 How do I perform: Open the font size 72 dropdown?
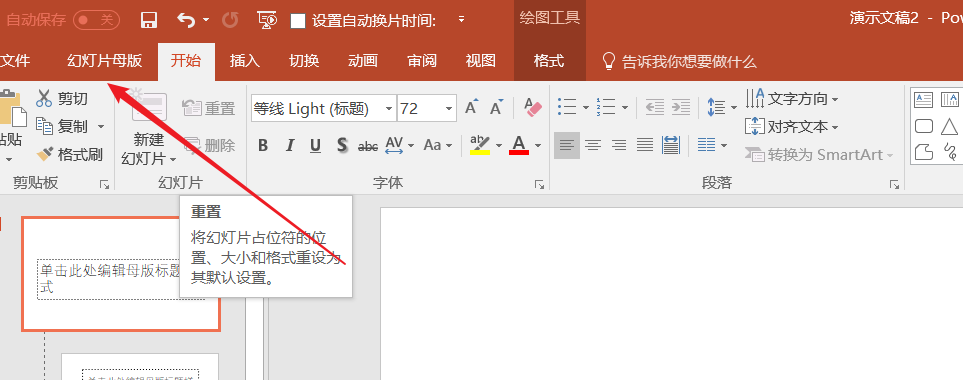tap(450, 109)
